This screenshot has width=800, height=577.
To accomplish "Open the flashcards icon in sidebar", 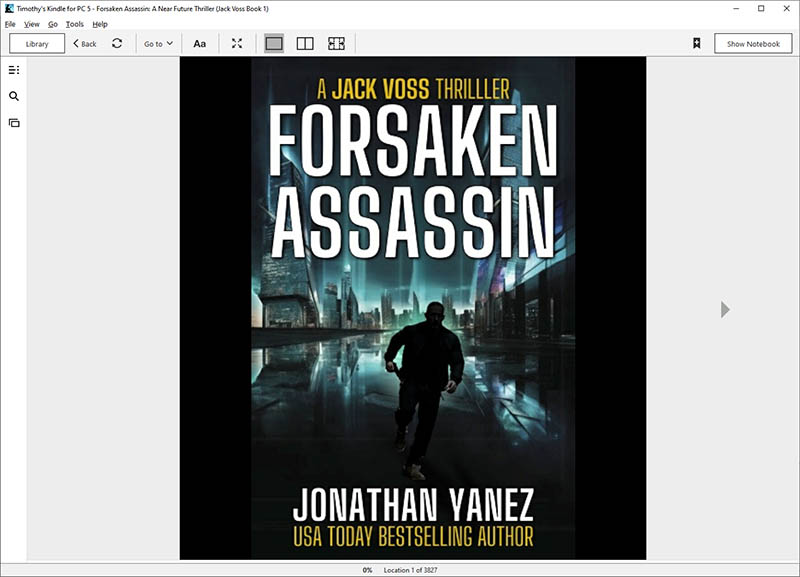I will coord(14,123).
